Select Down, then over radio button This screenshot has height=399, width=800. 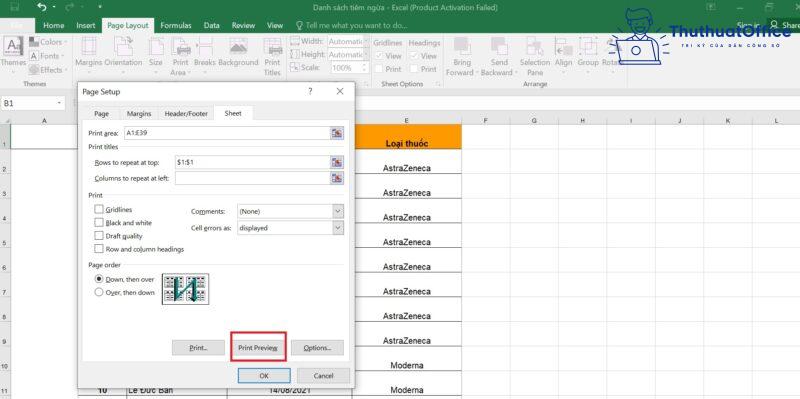tap(99, 279)
